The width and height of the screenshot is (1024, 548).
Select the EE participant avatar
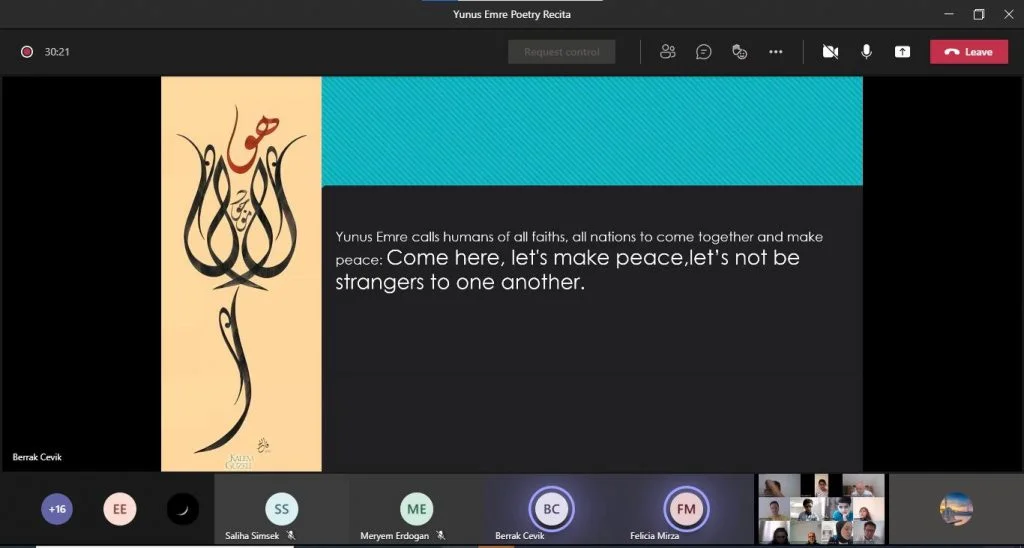pos(119,509)
